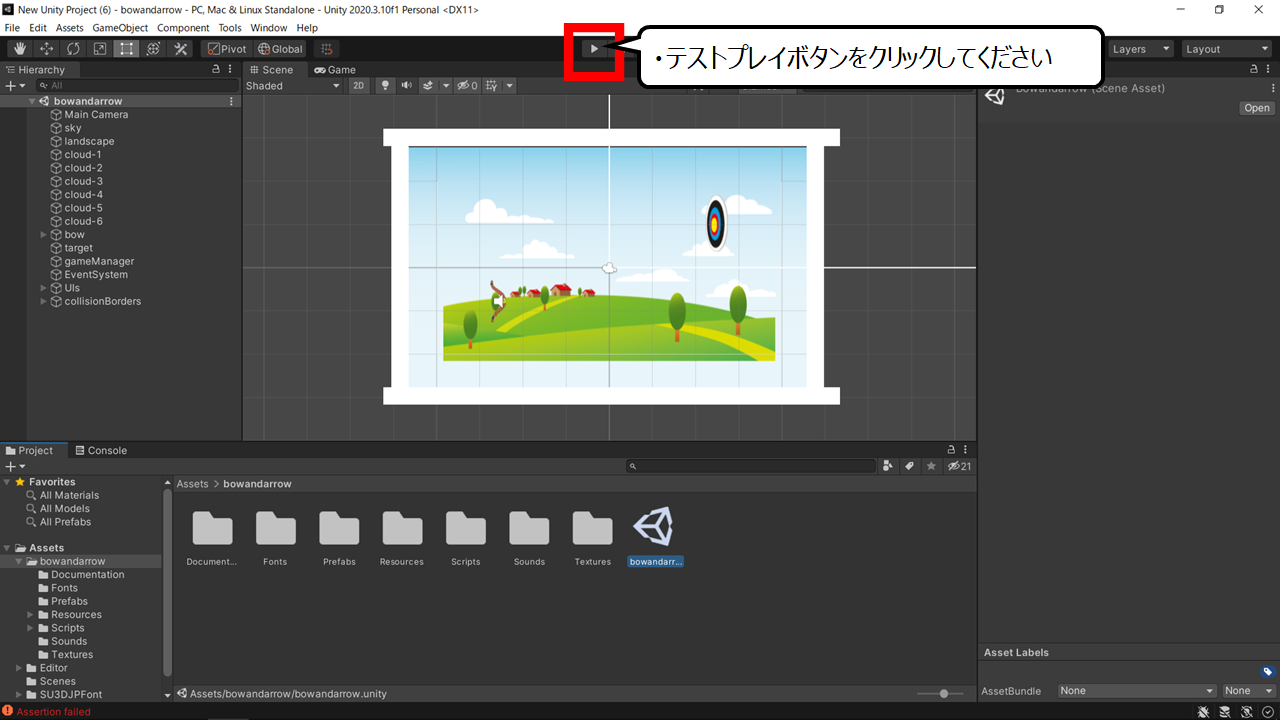
Task: Open bowandarrow scene options menu in Hierarchy
Action: click(x=232, y=101)
